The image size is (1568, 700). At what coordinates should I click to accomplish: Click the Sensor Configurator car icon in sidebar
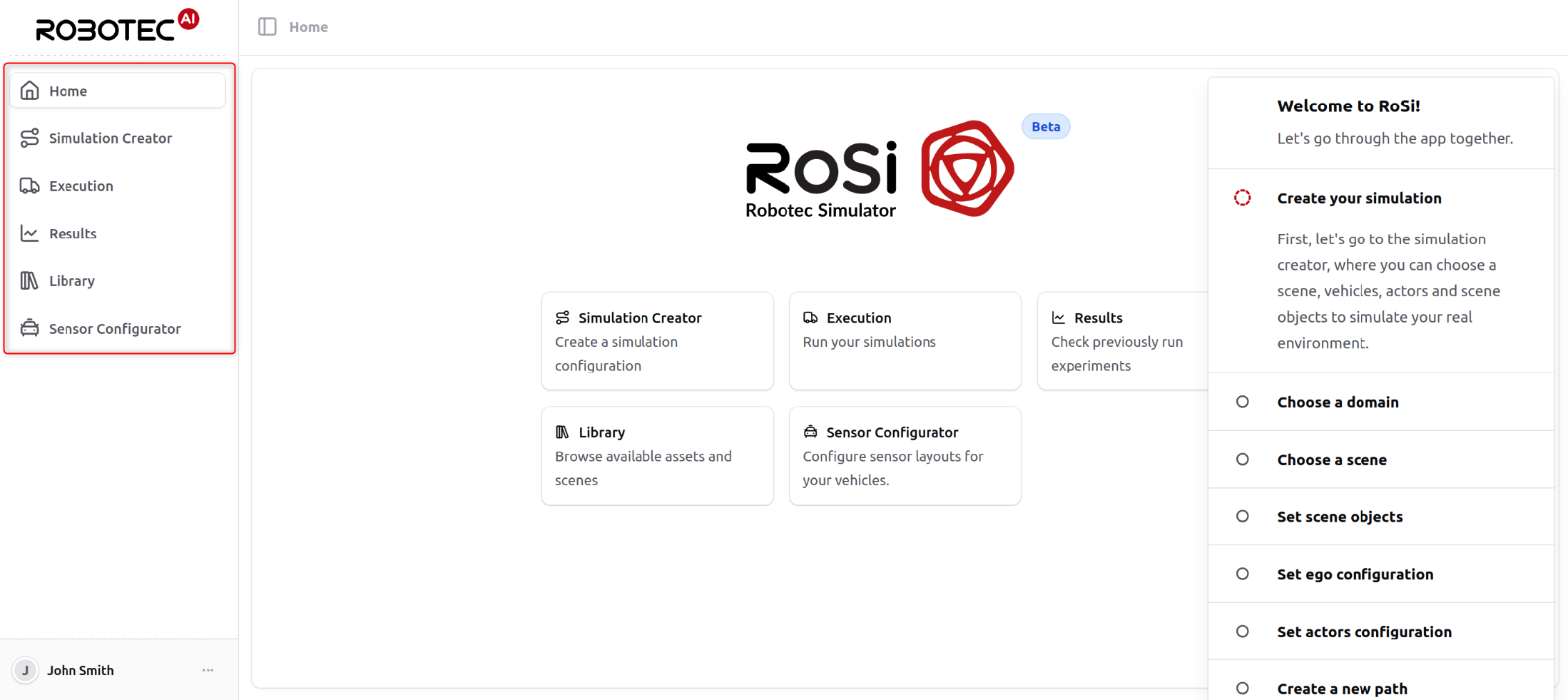click(29, 328)
